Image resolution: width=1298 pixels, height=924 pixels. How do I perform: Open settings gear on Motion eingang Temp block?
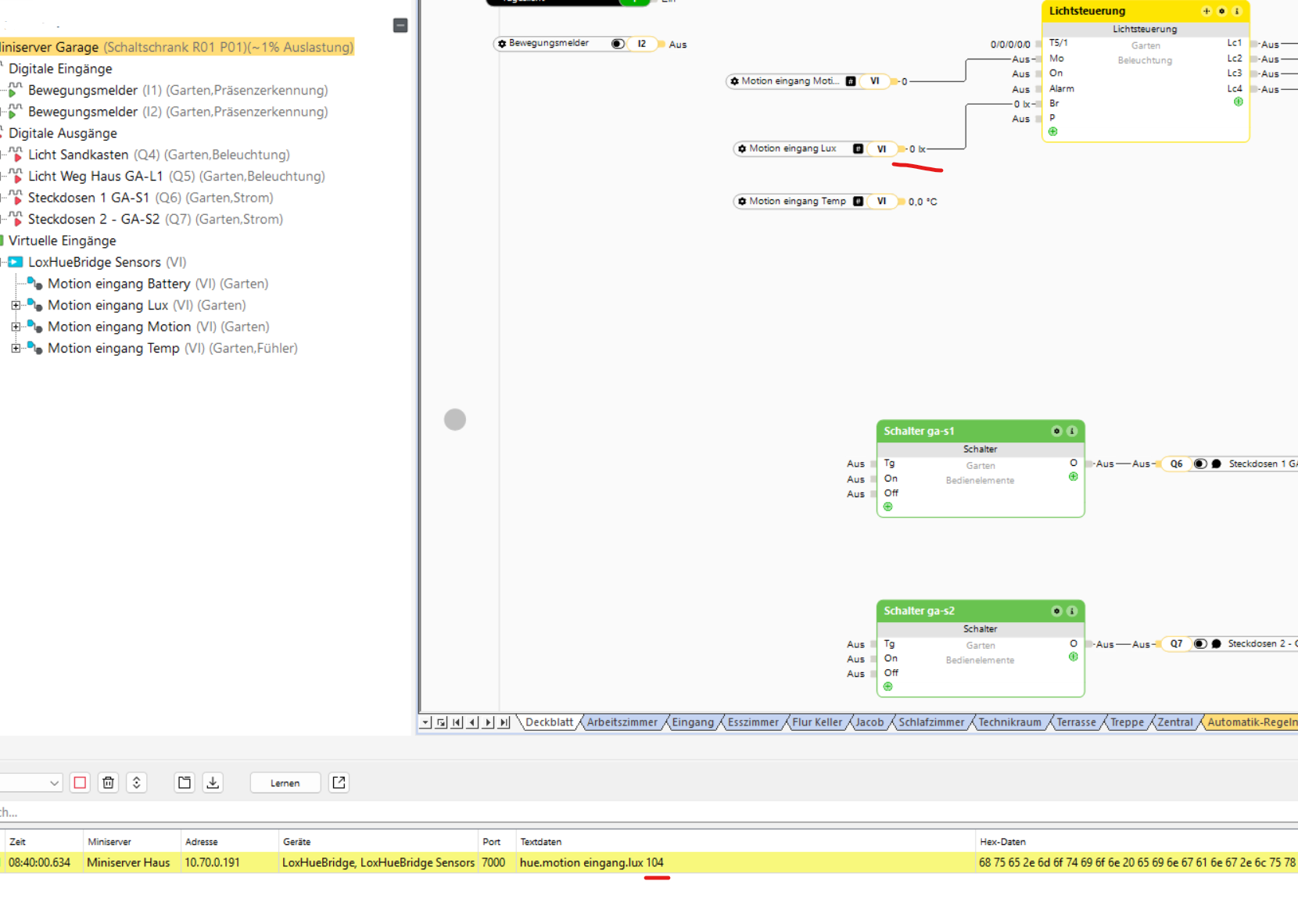742,202
